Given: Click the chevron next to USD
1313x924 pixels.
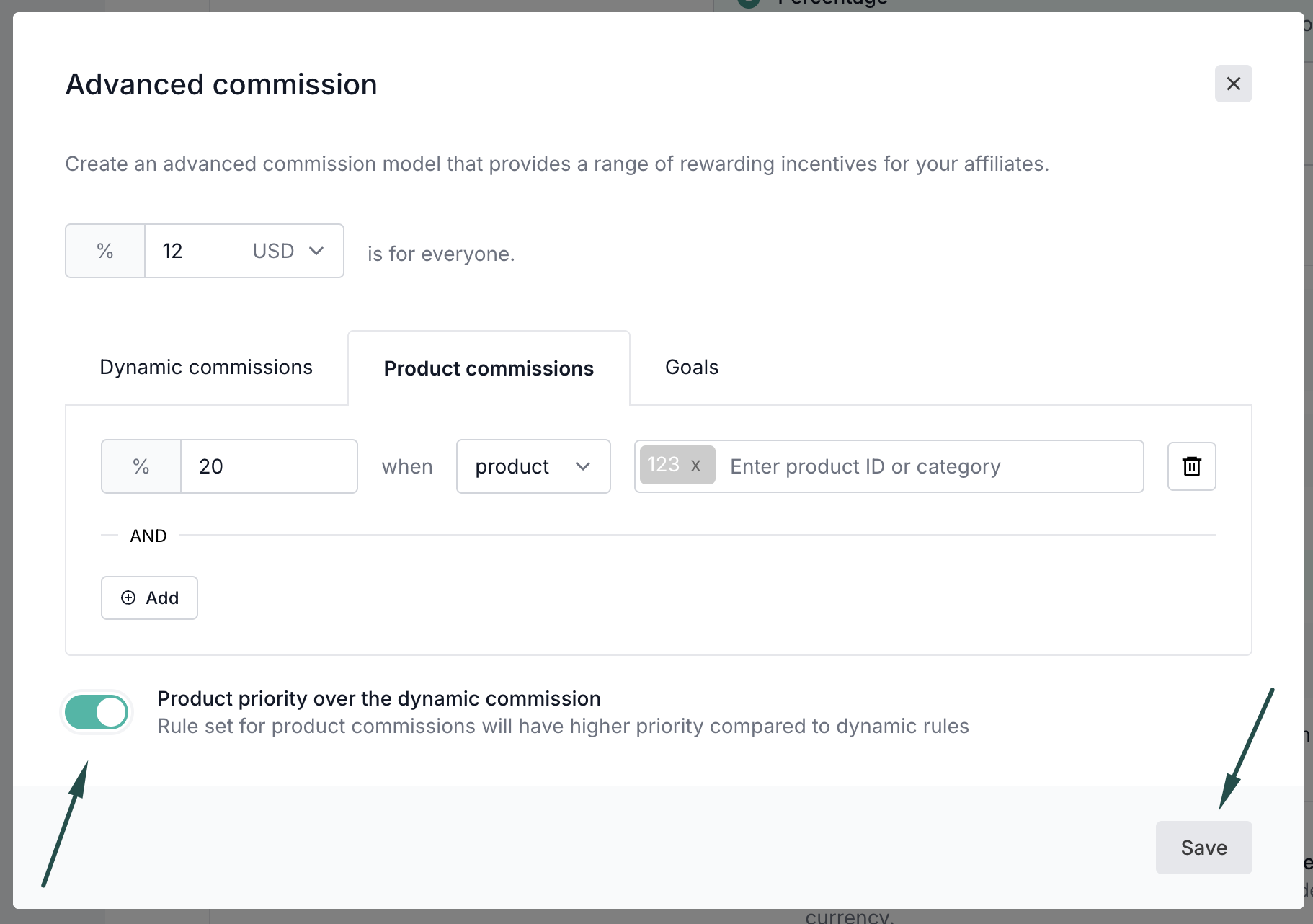Looking at the screenshot, I should (316, 251).
